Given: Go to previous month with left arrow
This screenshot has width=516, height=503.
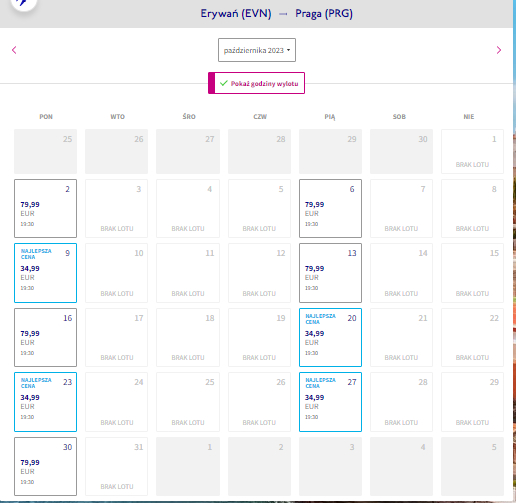Looking at the screenshot, I should coord(14,50).
